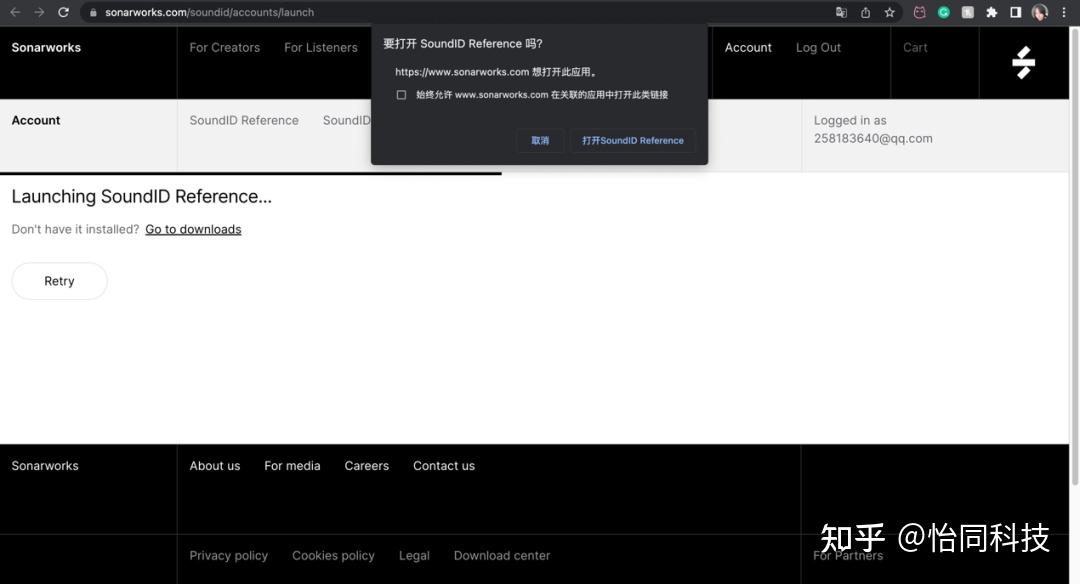Bookmark this page with the star icon
This screenshot has height=584, width=1080.
889,12
